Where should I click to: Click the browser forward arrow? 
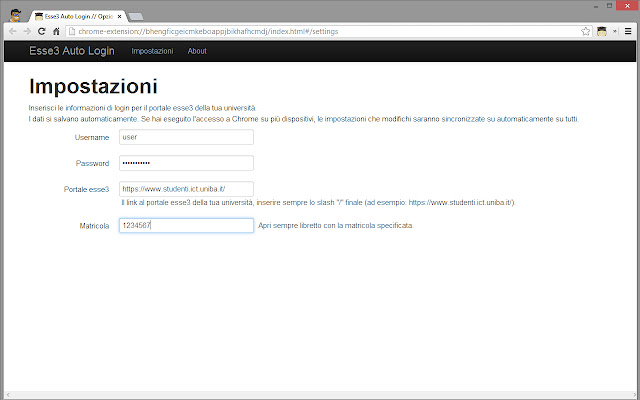(x=27, y=31)
